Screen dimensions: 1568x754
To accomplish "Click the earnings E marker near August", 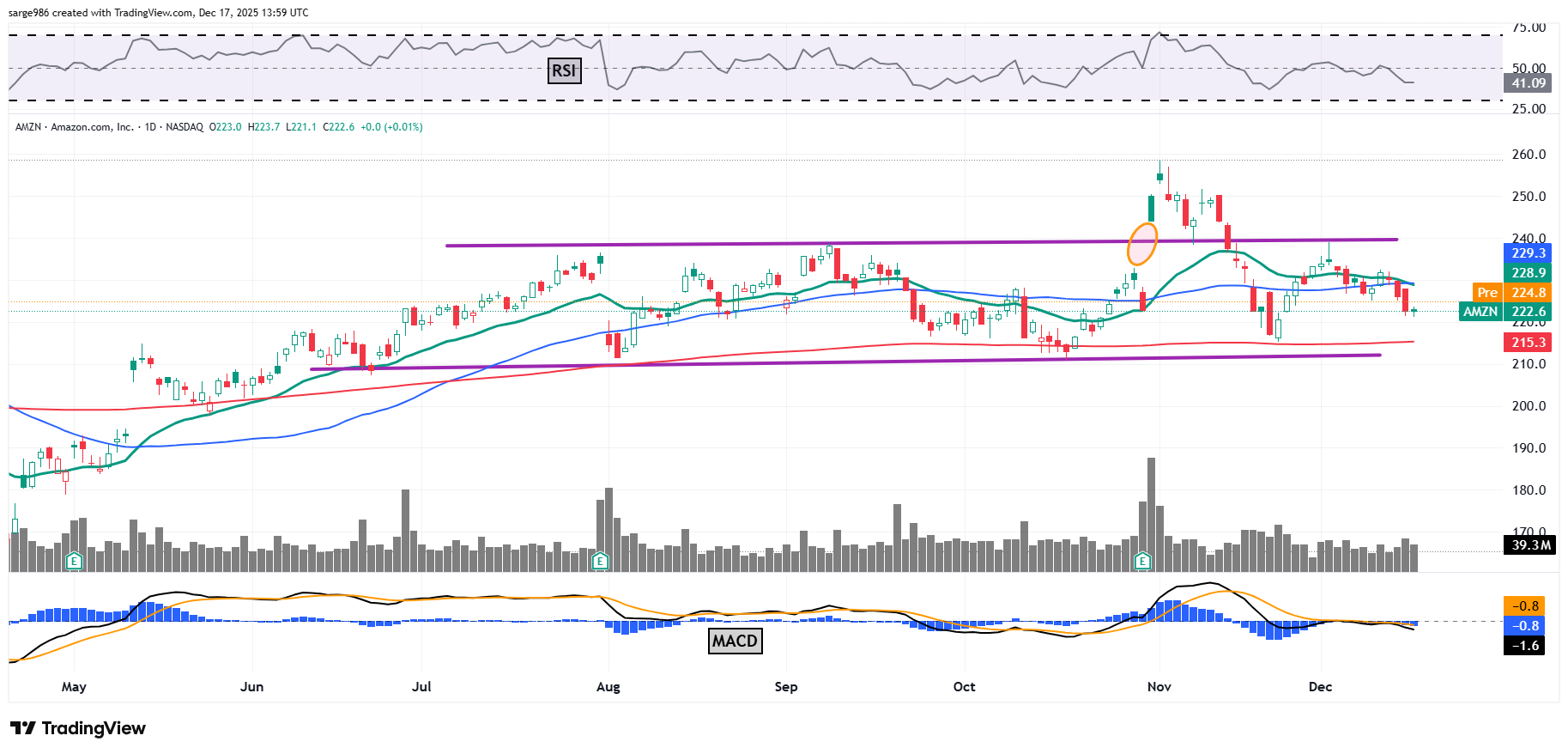I will [x=601, y=562].
